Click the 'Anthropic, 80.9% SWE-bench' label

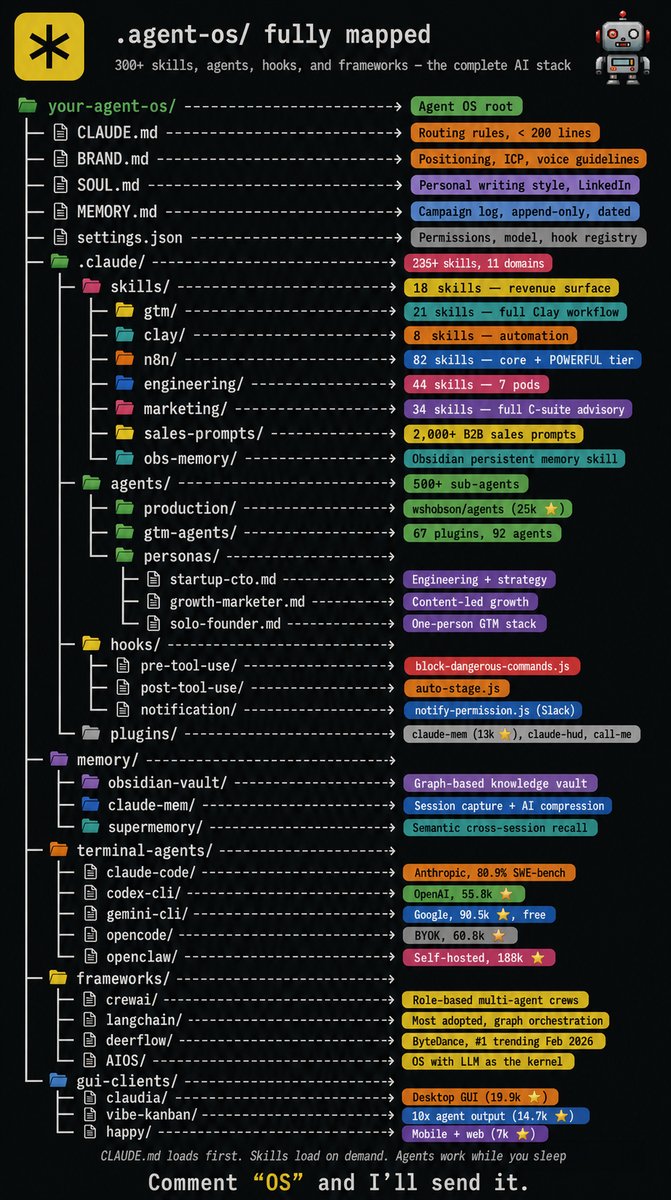(x=489, y=872)
